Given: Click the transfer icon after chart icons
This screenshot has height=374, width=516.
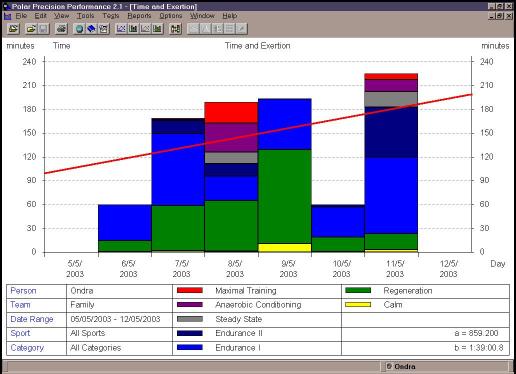Looking at the screenshot, I should tap(175, 29).
